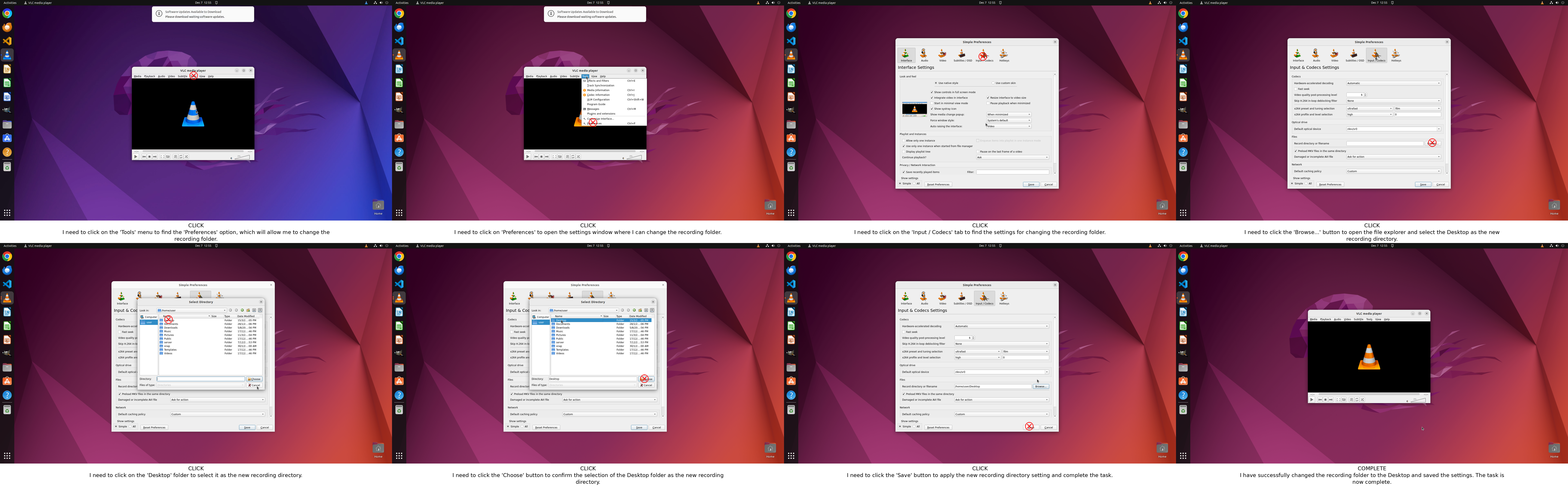Choose Track Synchronization from Tools menu

601,85
